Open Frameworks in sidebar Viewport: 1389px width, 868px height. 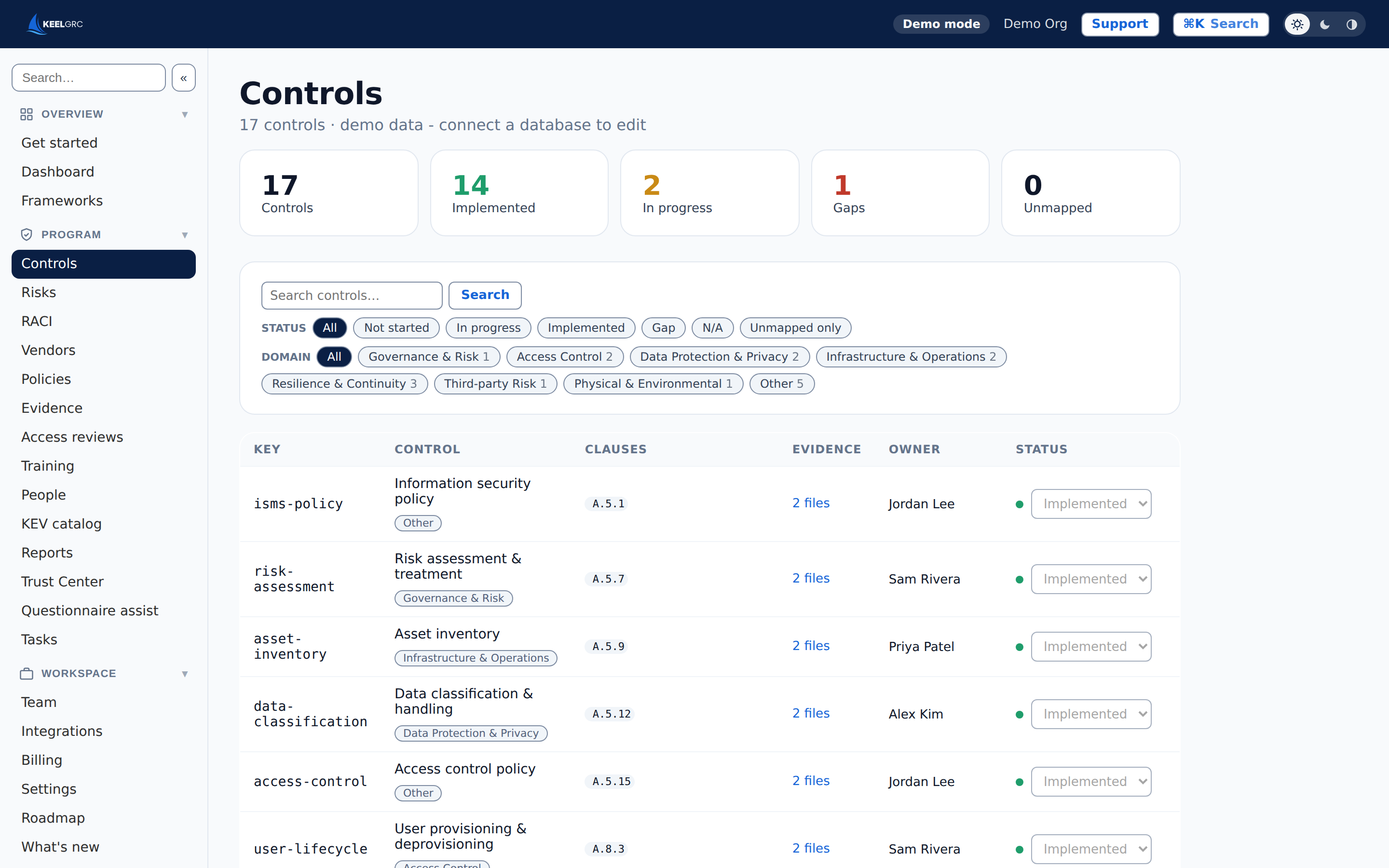tap(103, 201)
